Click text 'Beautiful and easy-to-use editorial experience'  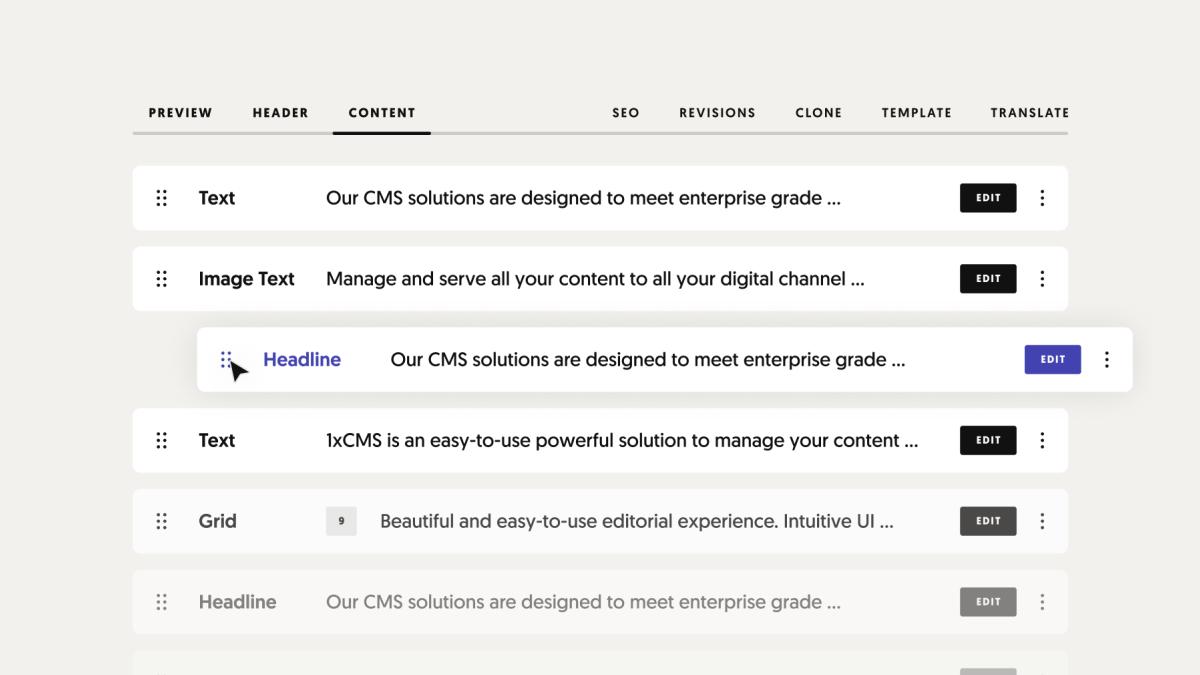(579, 521)
